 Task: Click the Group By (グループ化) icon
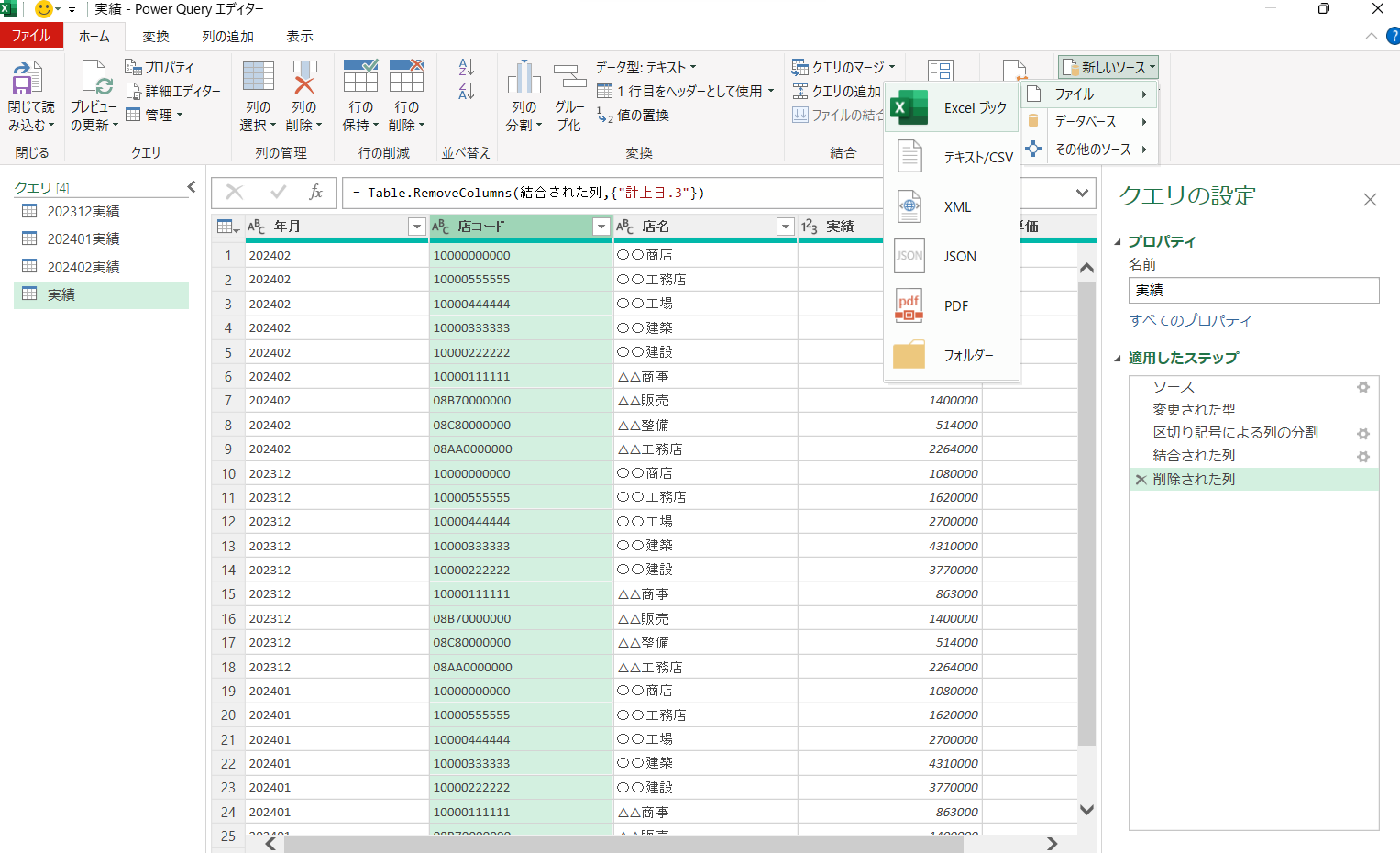(x=569, y=78)
